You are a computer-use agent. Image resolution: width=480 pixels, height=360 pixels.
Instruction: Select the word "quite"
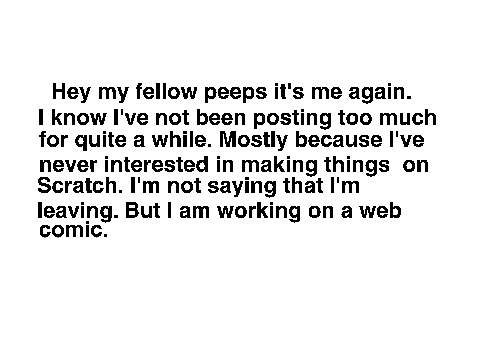pos(100,141)
